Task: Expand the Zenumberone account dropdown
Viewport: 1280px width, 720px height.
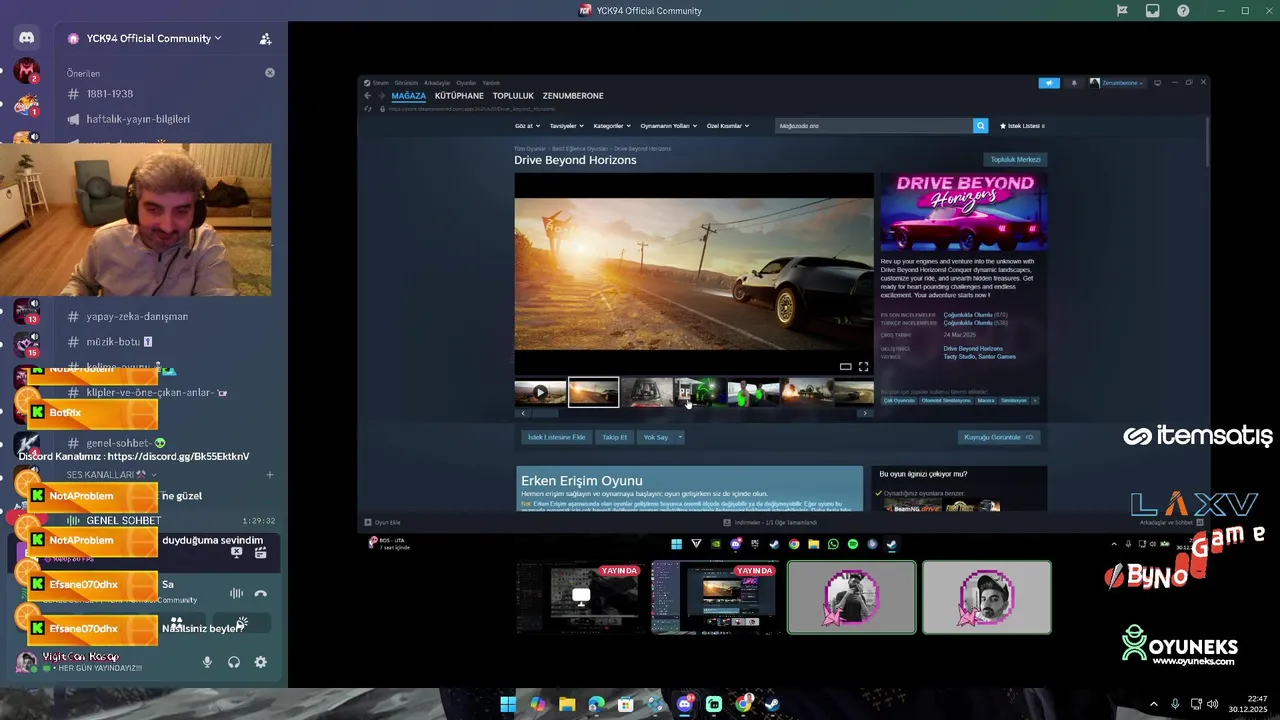Action: pyautogui.click(x=1117, y=83)
